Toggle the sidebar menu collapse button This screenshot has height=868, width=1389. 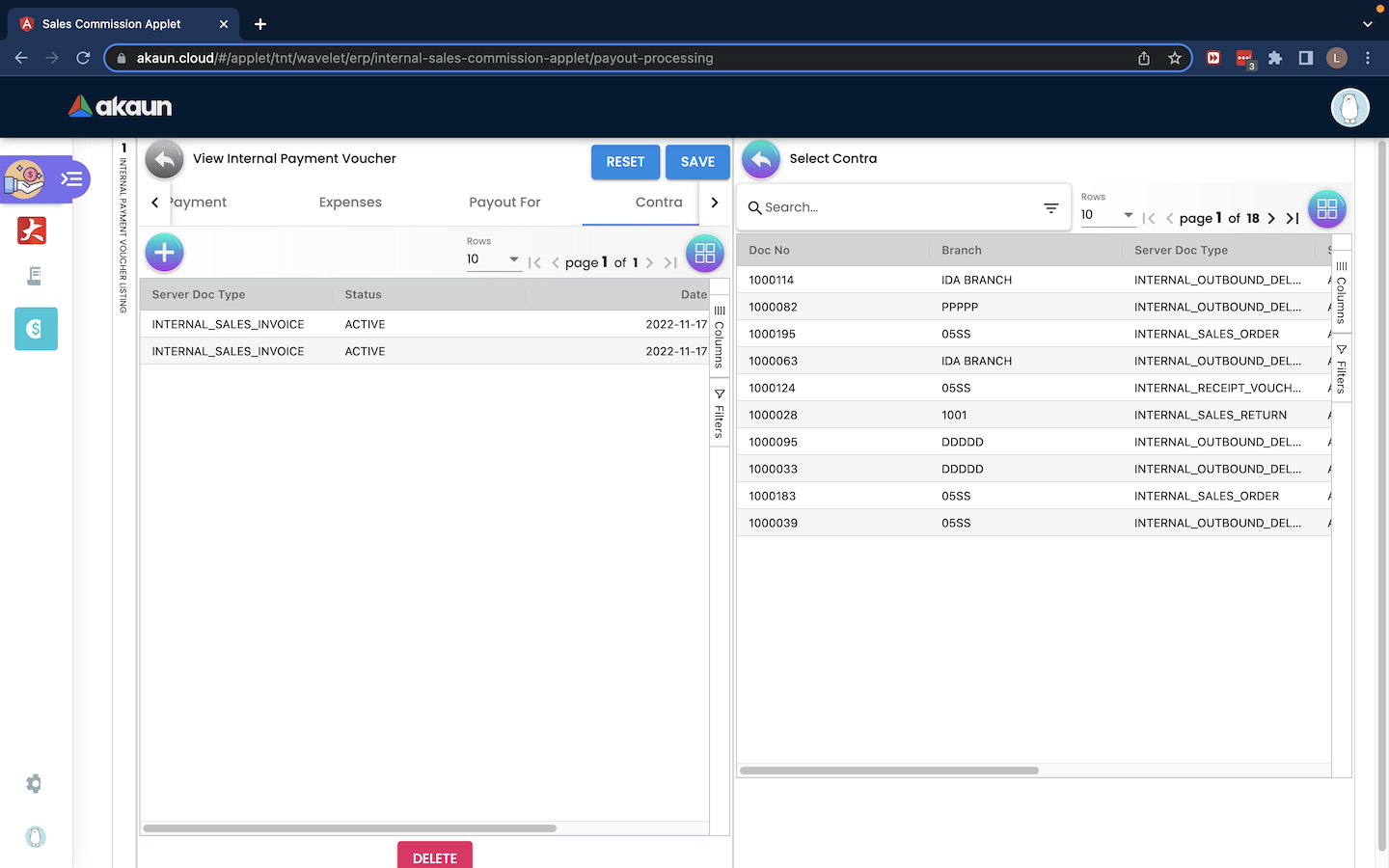click(x=72, y=179)
